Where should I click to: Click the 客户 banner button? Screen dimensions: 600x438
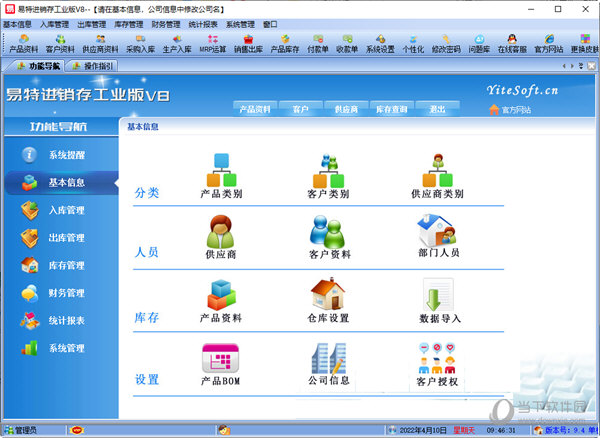300,109
